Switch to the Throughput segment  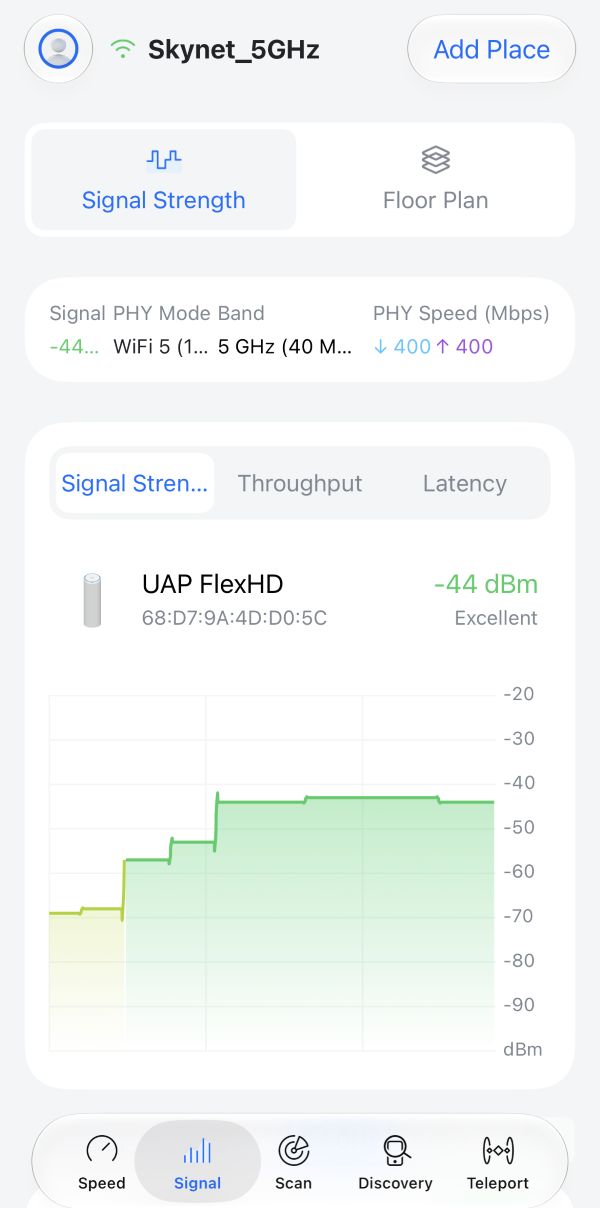[300, 483]
